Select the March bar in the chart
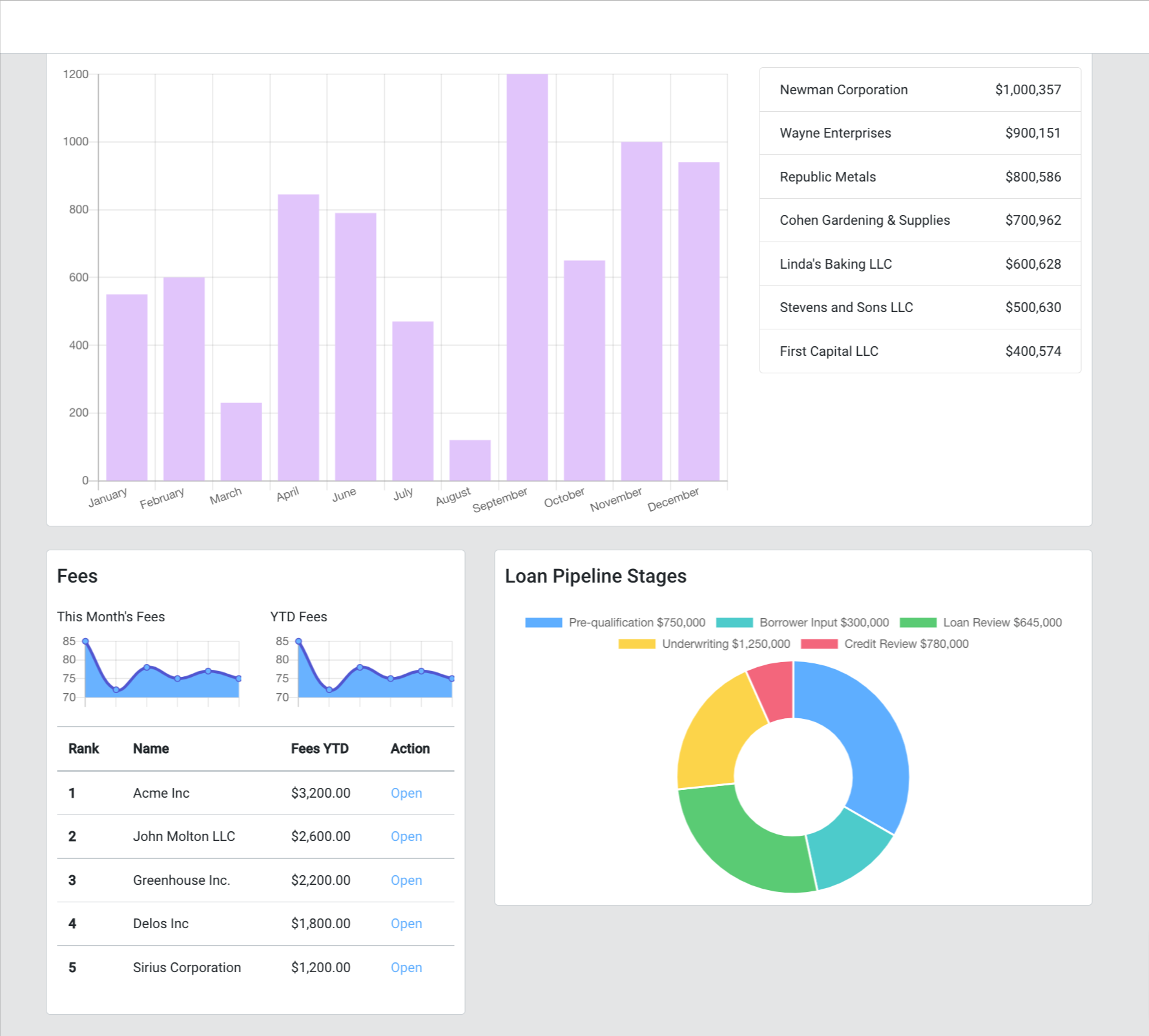 (x=241, y=442)
